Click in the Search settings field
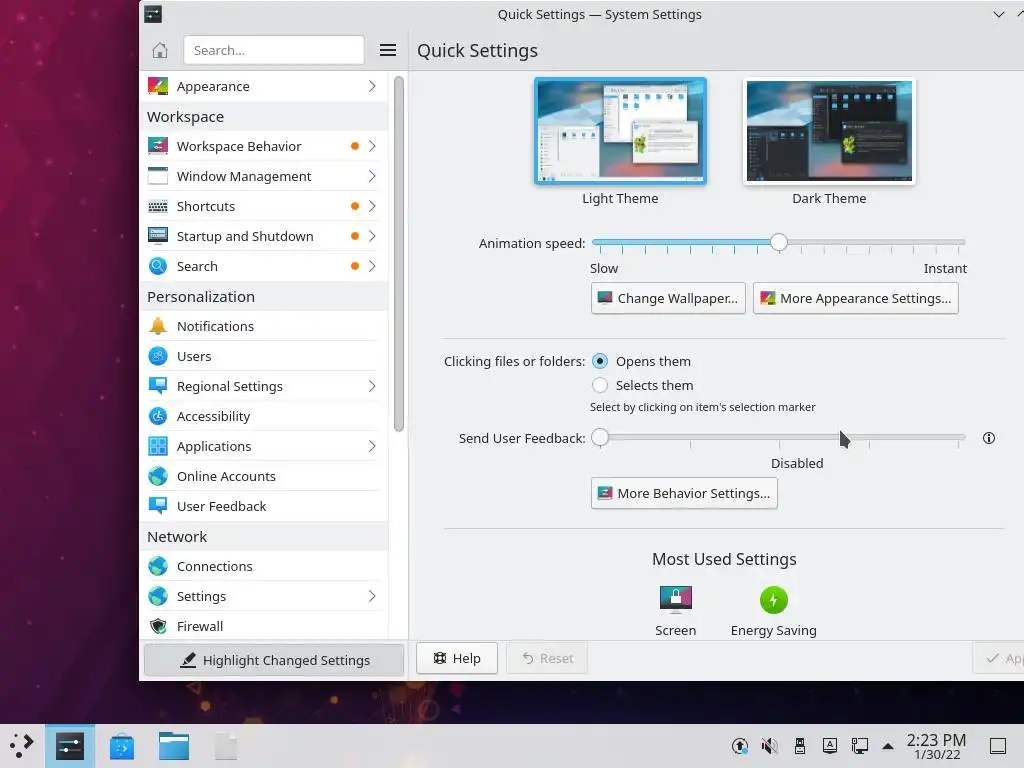The width and height of the screenshot is (1024, 768). (x=274, y=50)
